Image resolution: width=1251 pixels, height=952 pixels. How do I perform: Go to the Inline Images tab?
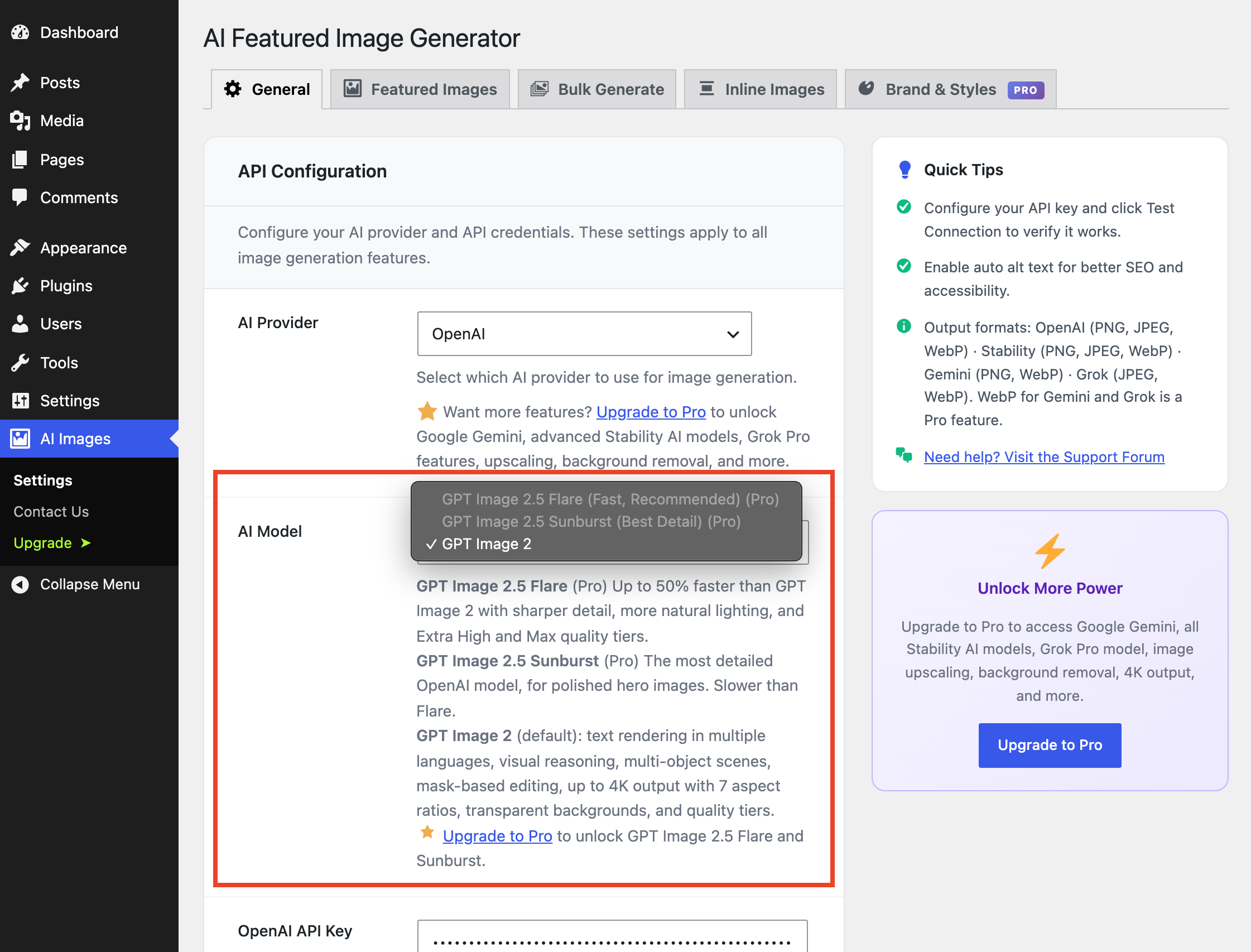[761, 89]
